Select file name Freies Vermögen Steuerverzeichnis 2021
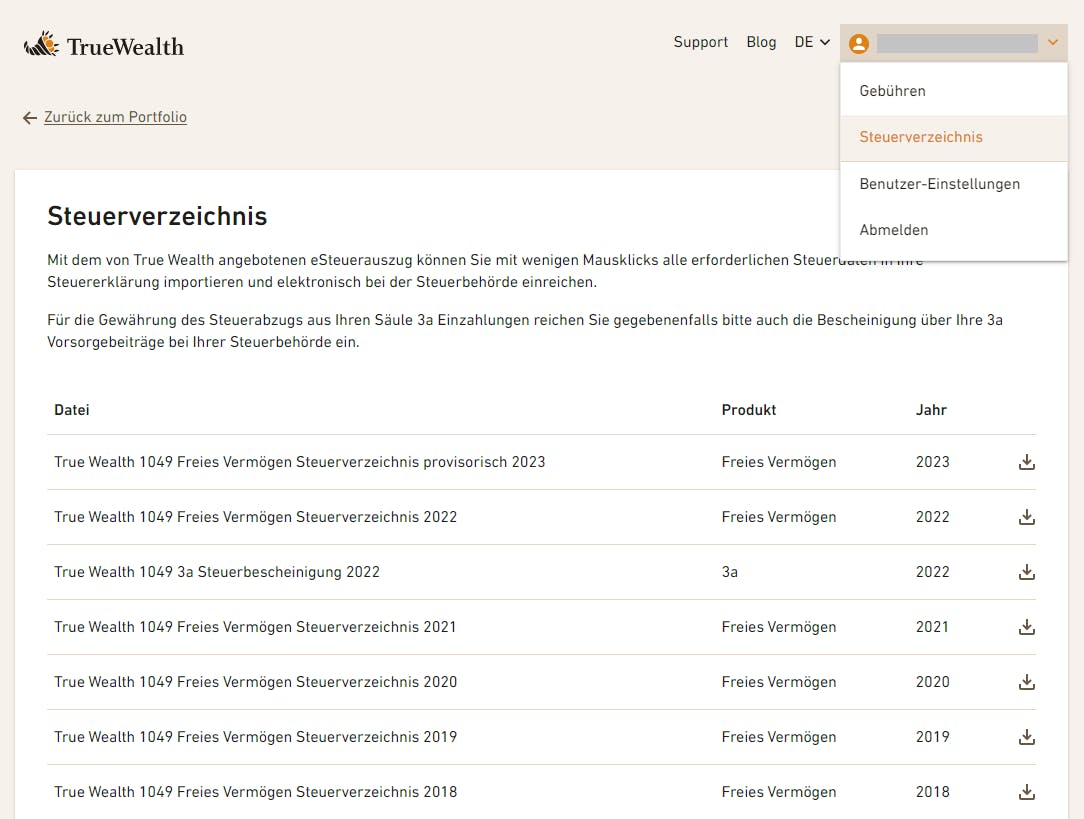This screenshot has width=1084, height=819. coord(255,627)
